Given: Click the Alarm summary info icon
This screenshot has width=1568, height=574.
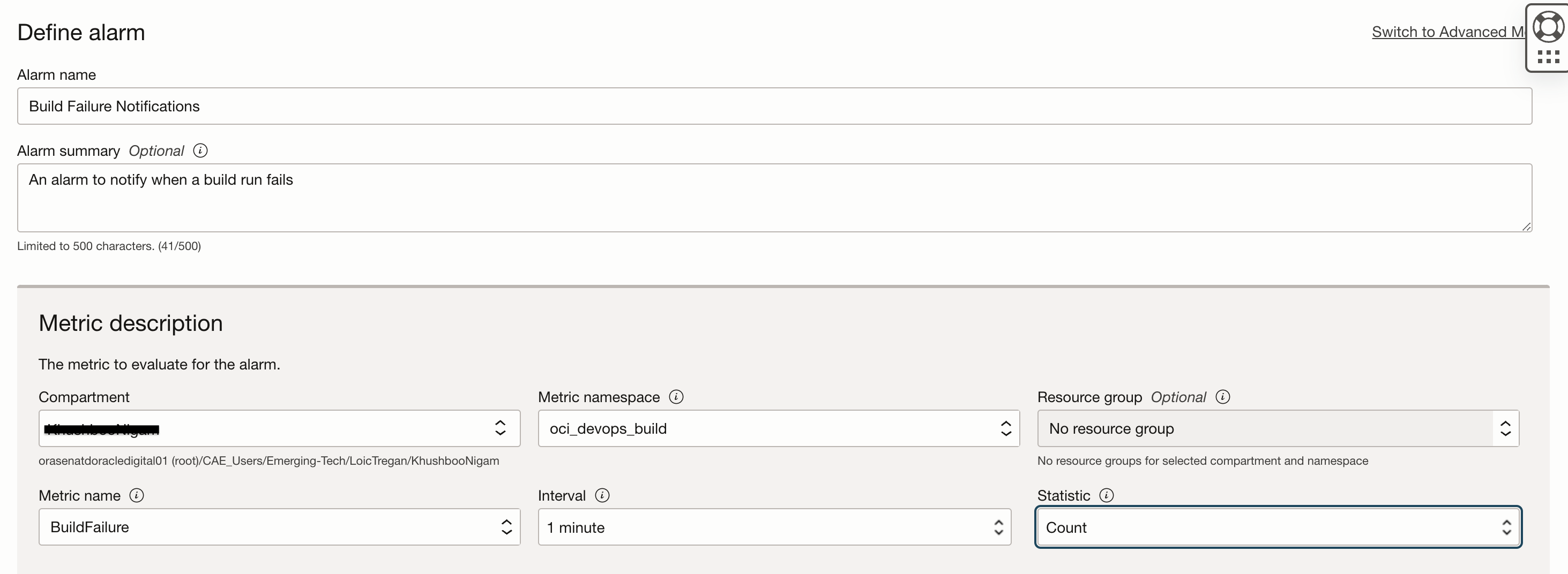Looking at the screenshot, I should [200, 150].
